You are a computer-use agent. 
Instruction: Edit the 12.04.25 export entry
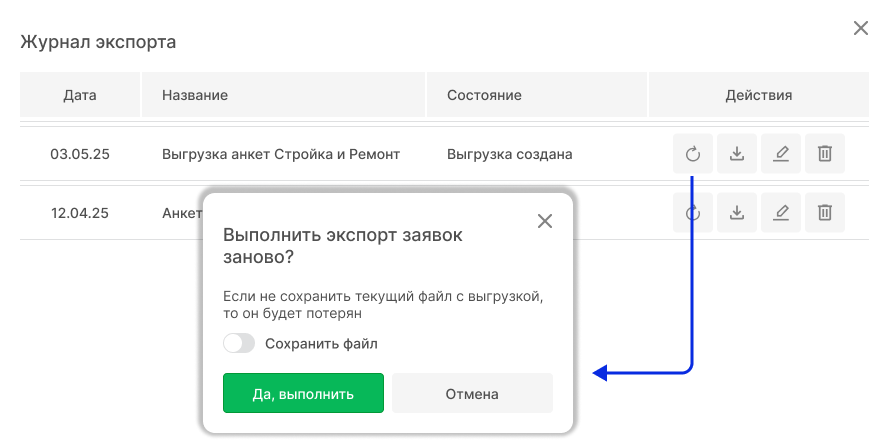[x=781, y=212]
